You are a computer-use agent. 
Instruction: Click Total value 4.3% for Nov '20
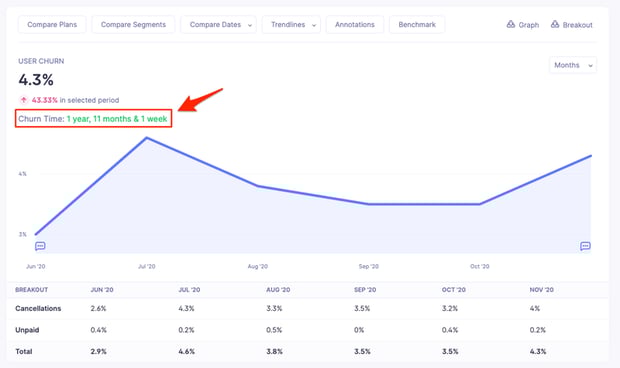[x=538, y=351]
